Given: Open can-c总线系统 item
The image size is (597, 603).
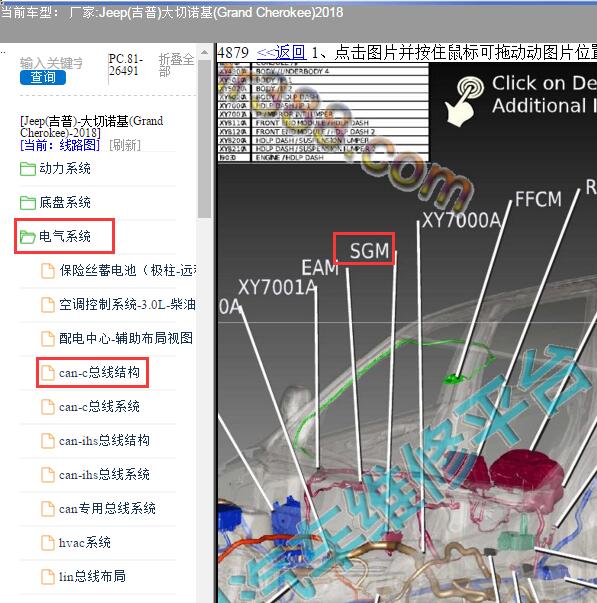Looking at the screenshot, I should click(99, 406).
